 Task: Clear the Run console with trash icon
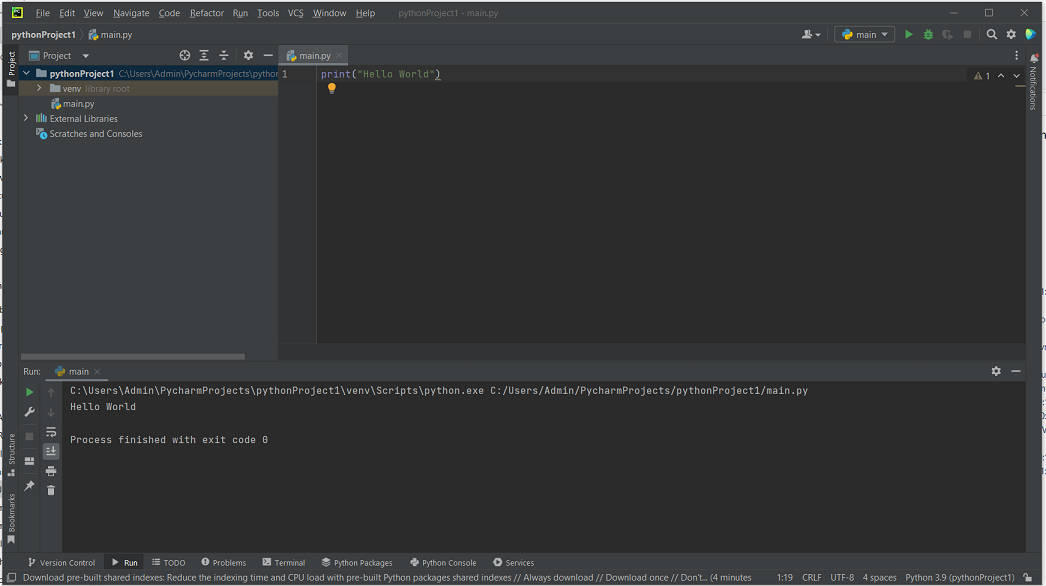pyautogui.click(x=51, y=491)
